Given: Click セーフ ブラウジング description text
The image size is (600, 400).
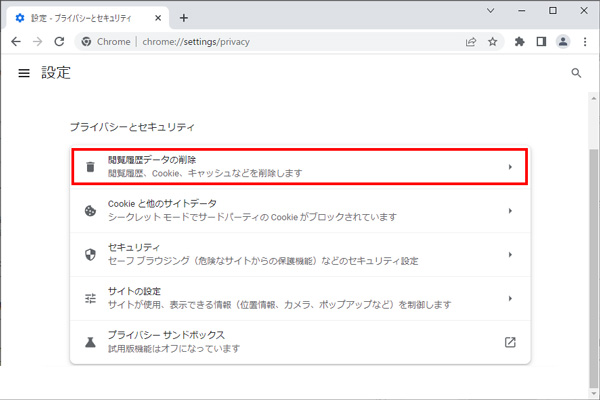Looking at the screenshot, I should tap(263, 261).
